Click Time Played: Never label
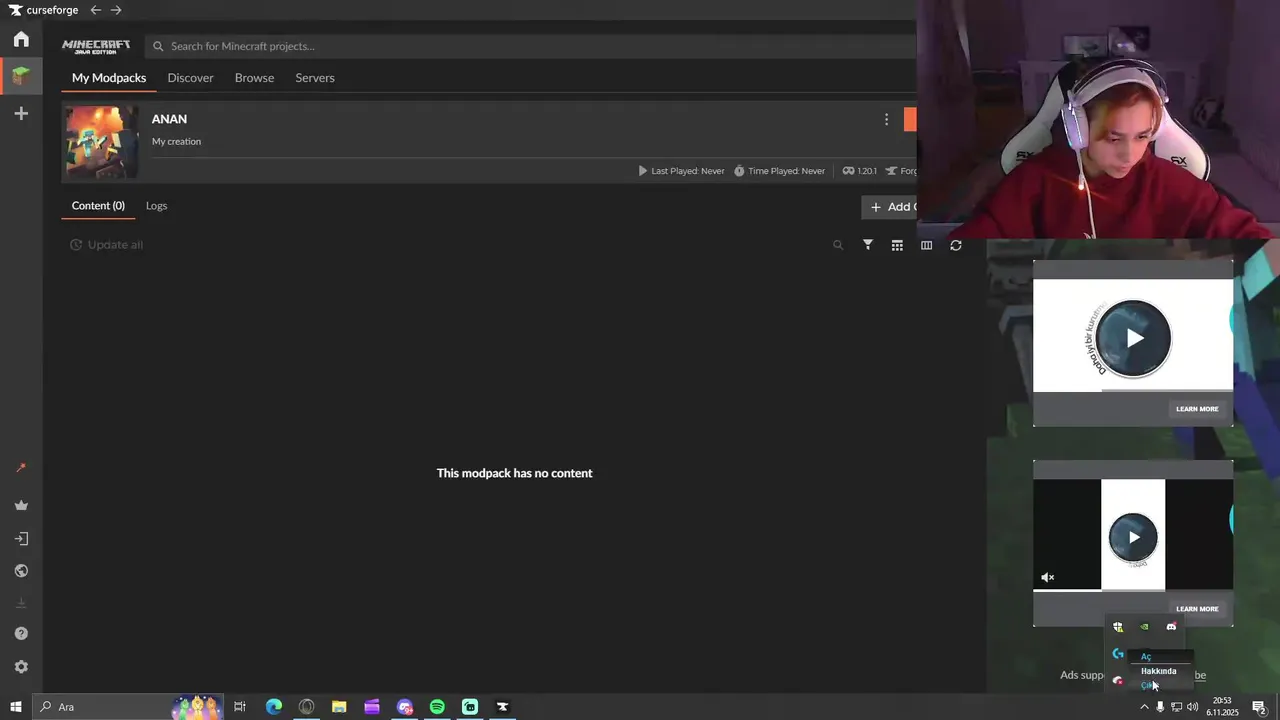Viewport: 1280px width, 720px height. point(779,171)
